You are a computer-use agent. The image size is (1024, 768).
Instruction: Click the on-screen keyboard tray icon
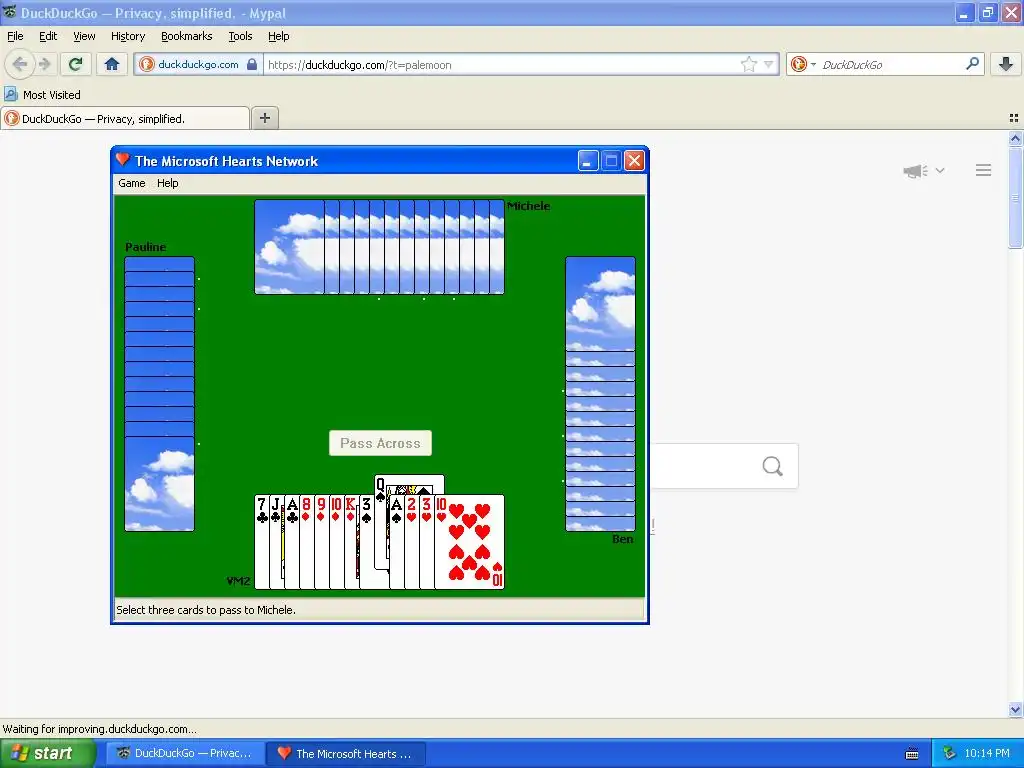912,754
